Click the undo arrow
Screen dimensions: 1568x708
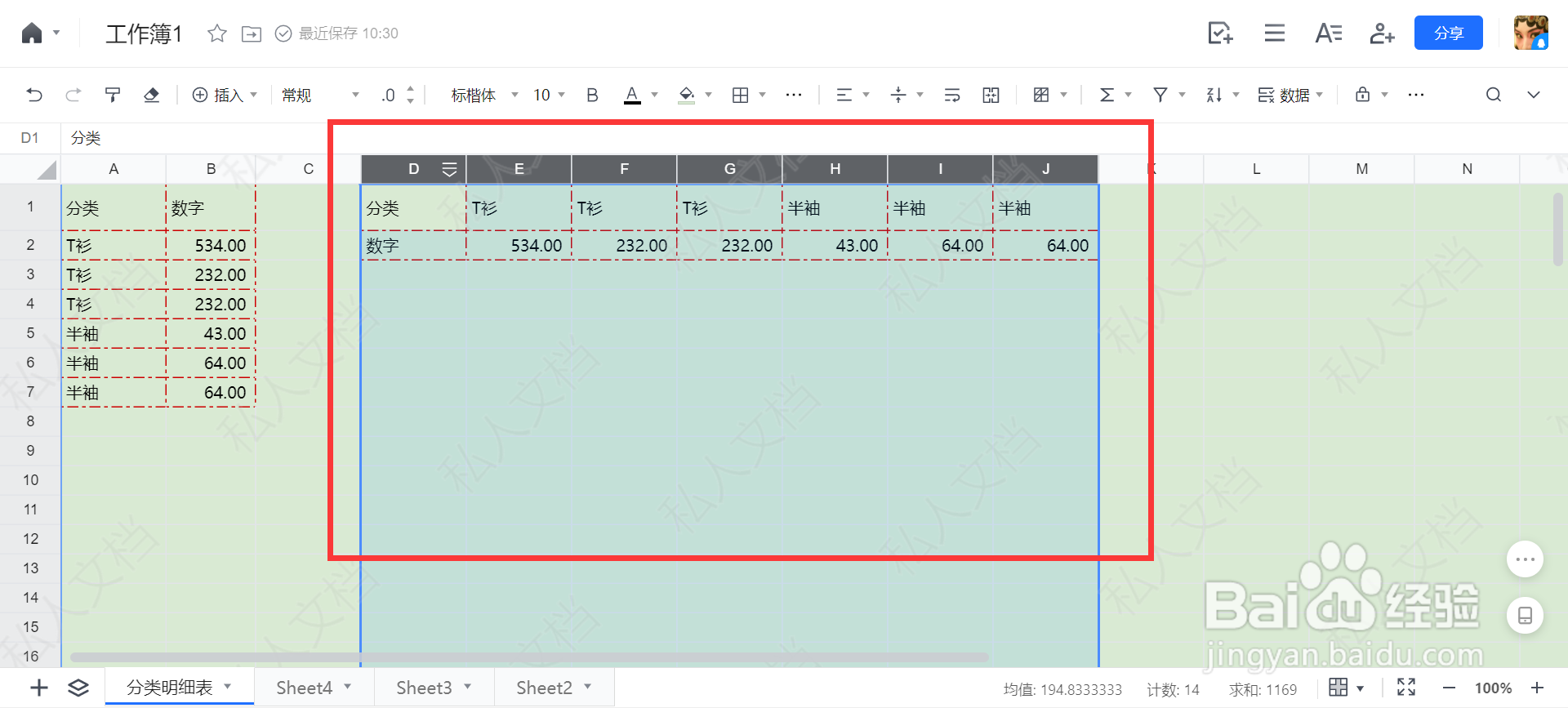click(x=34, y=95)
